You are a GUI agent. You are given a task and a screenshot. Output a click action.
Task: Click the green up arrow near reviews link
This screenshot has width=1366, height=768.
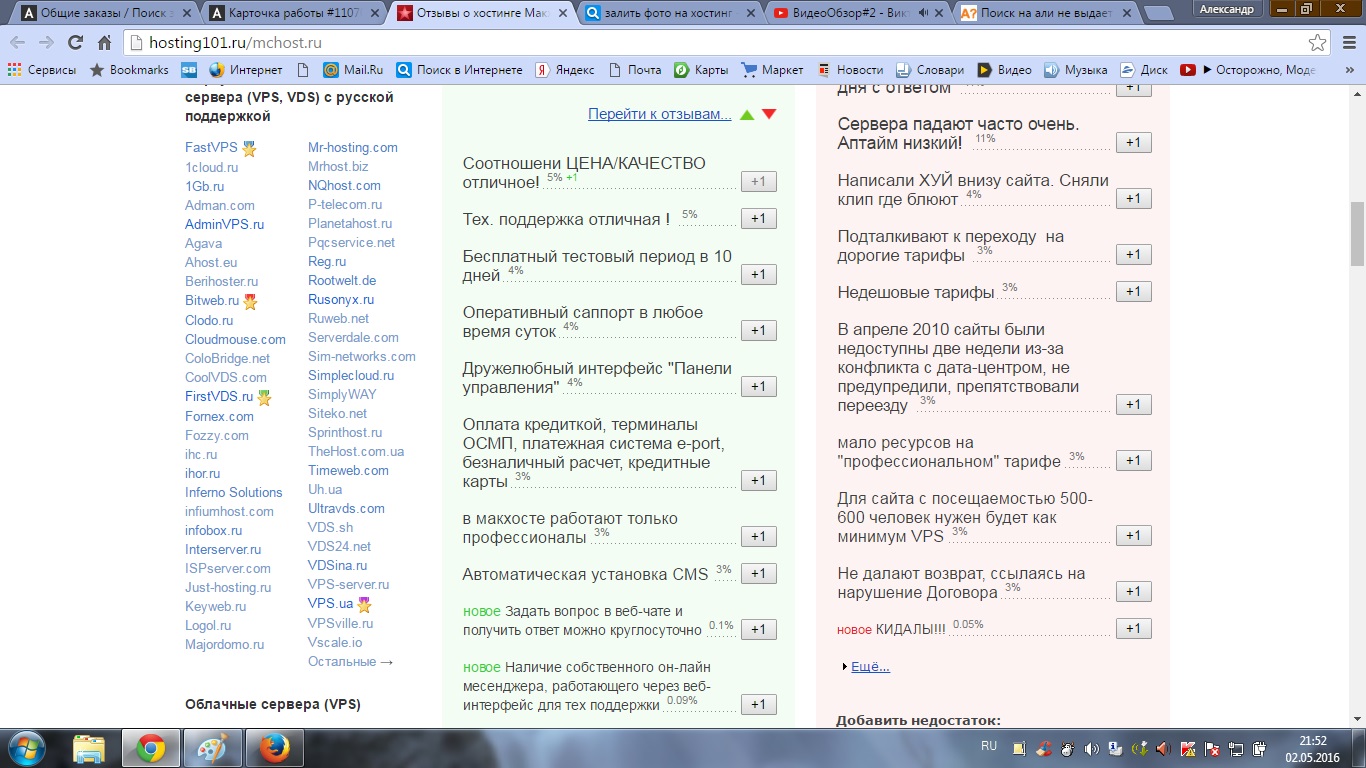[746, 115]
